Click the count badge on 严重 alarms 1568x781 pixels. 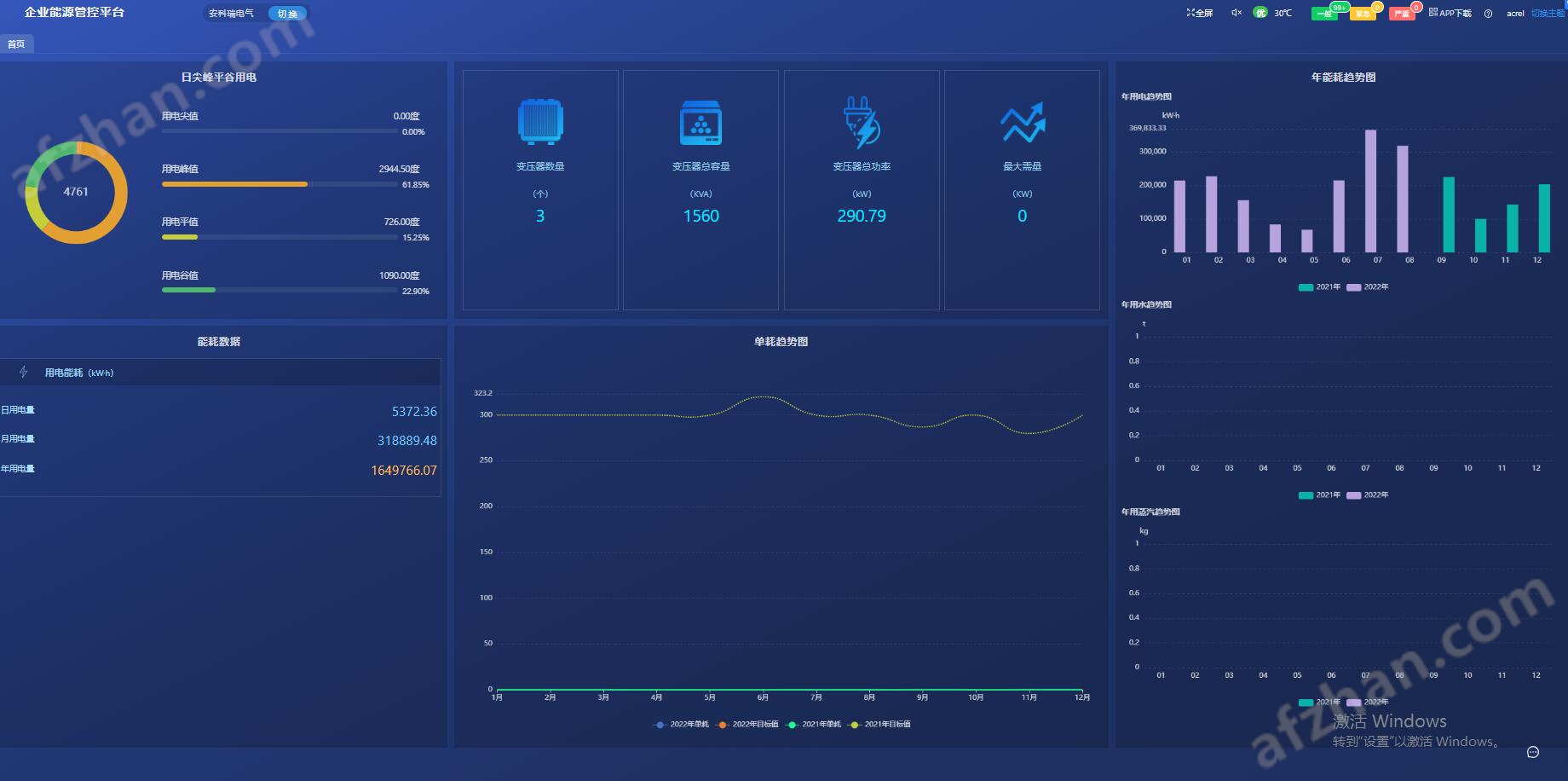1416,8
